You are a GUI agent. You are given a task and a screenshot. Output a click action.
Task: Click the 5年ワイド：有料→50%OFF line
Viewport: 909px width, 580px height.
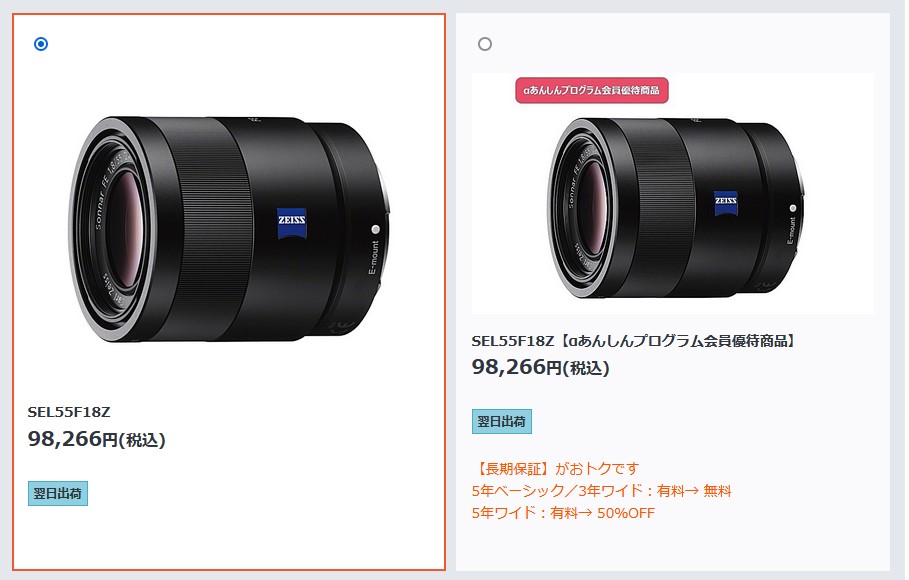point(563,513)
